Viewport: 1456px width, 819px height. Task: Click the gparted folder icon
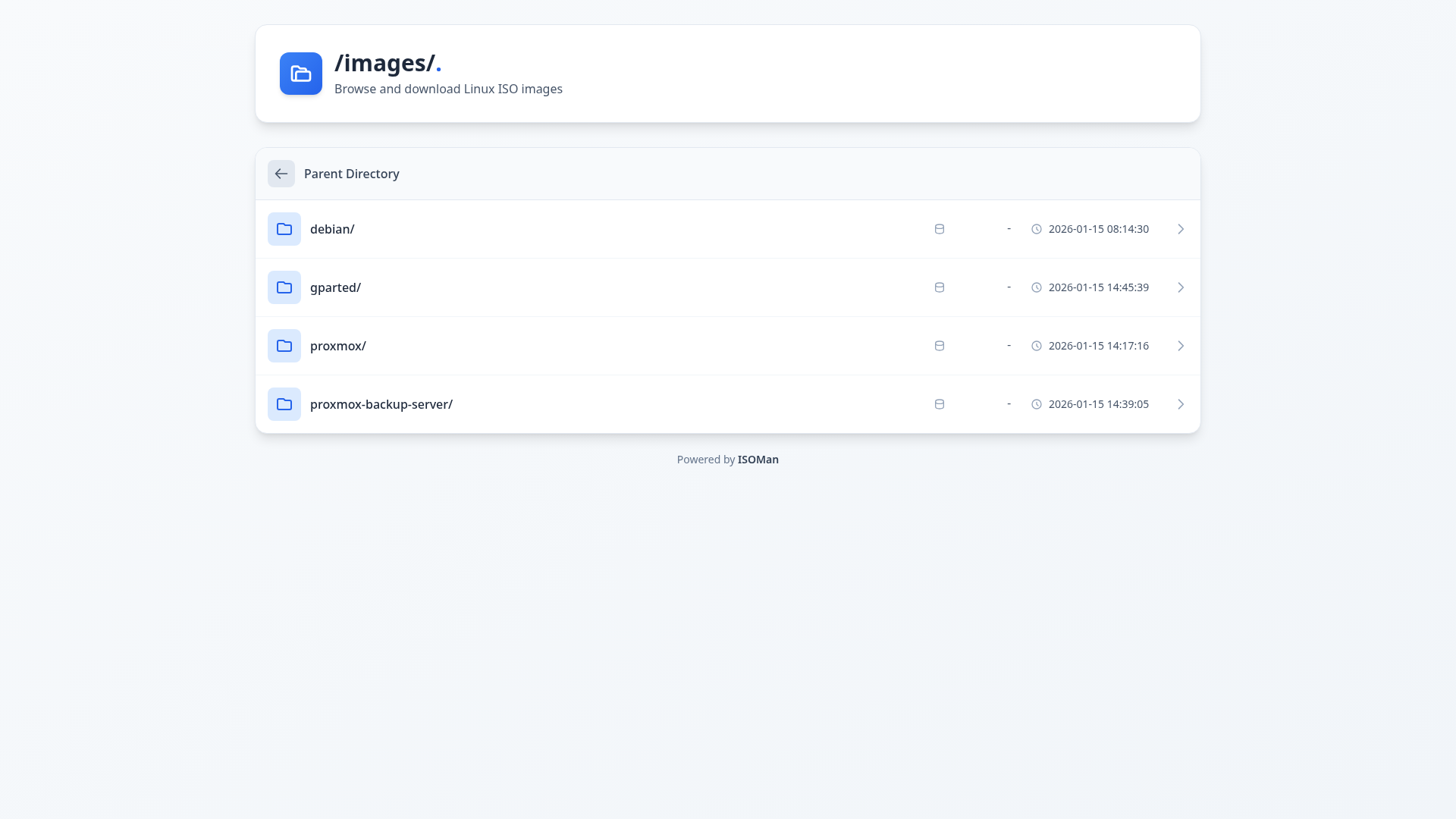(284, 287)
